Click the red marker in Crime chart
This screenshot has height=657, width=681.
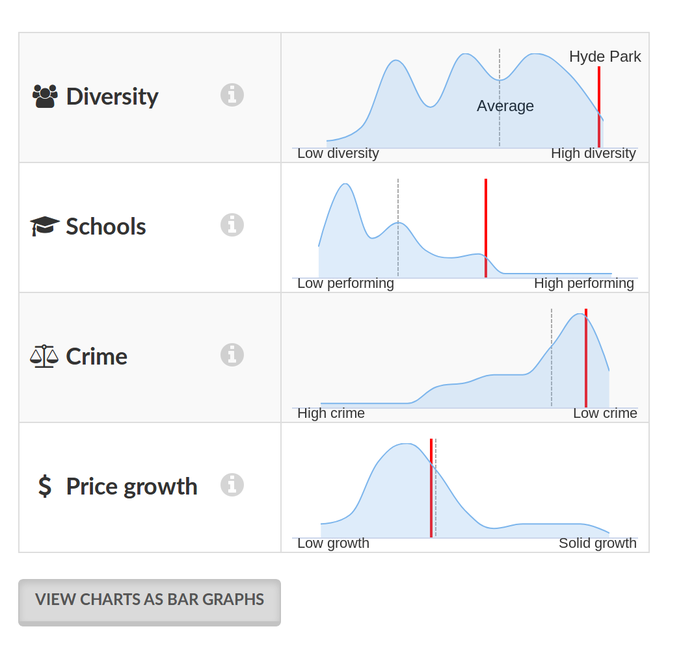586,358
